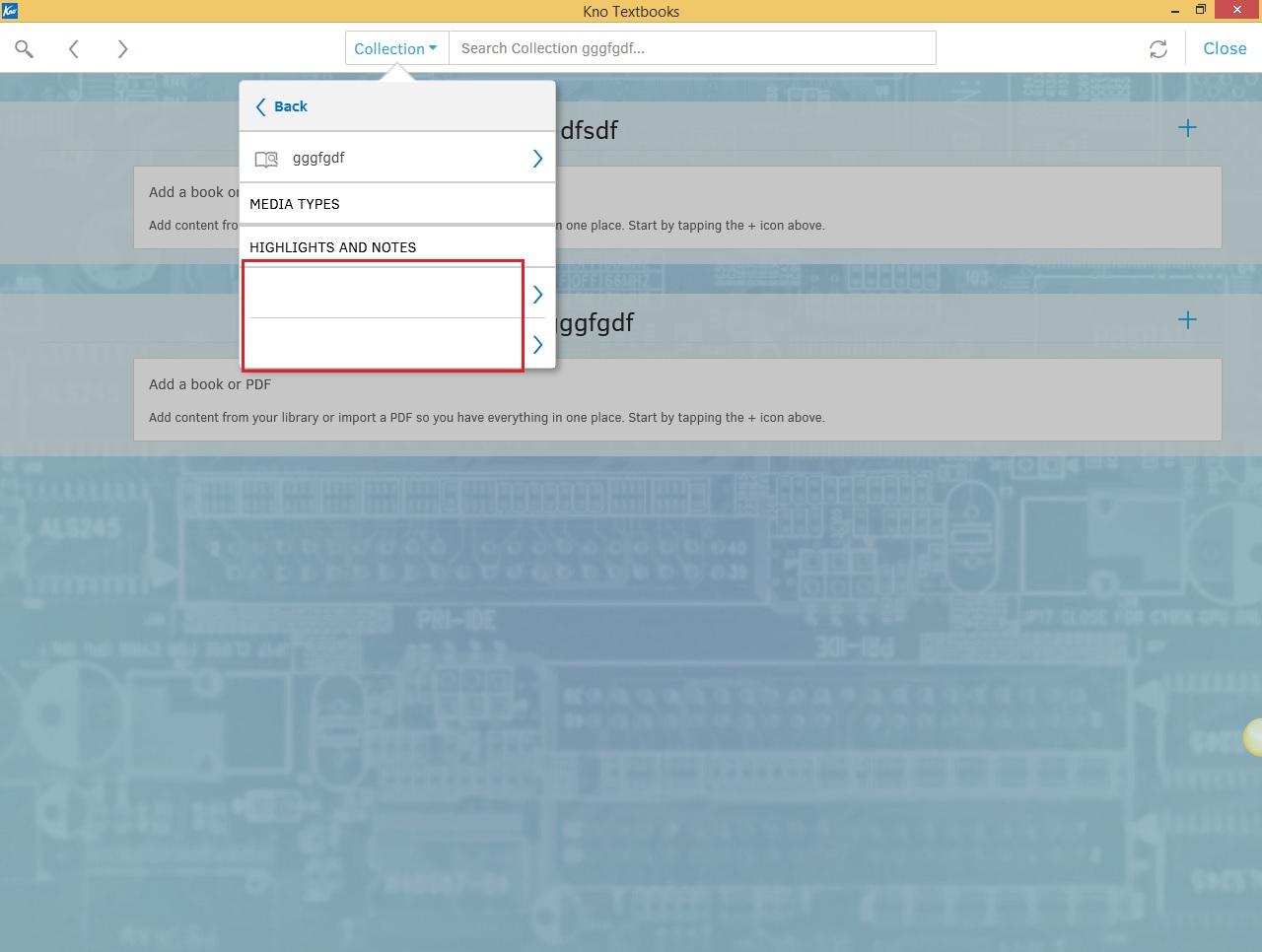Open the Collection dropdown

click(396, 48)
